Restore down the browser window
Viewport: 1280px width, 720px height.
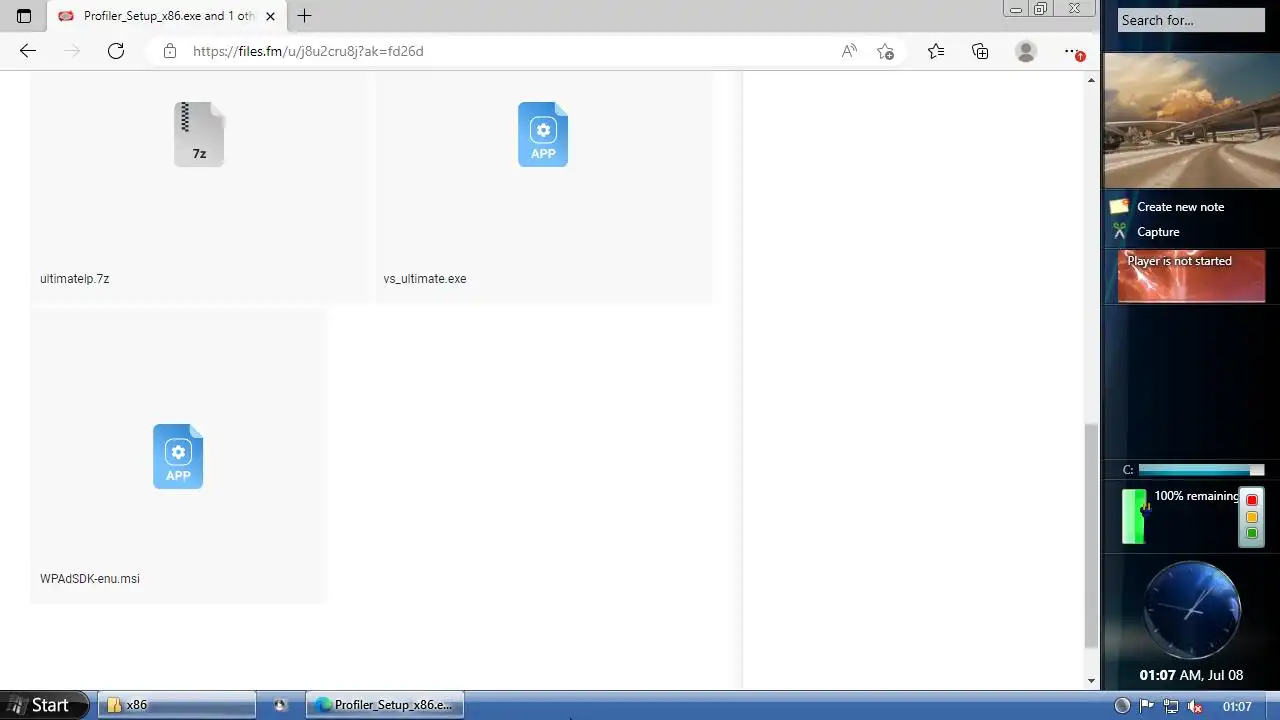coord(1041,8)
